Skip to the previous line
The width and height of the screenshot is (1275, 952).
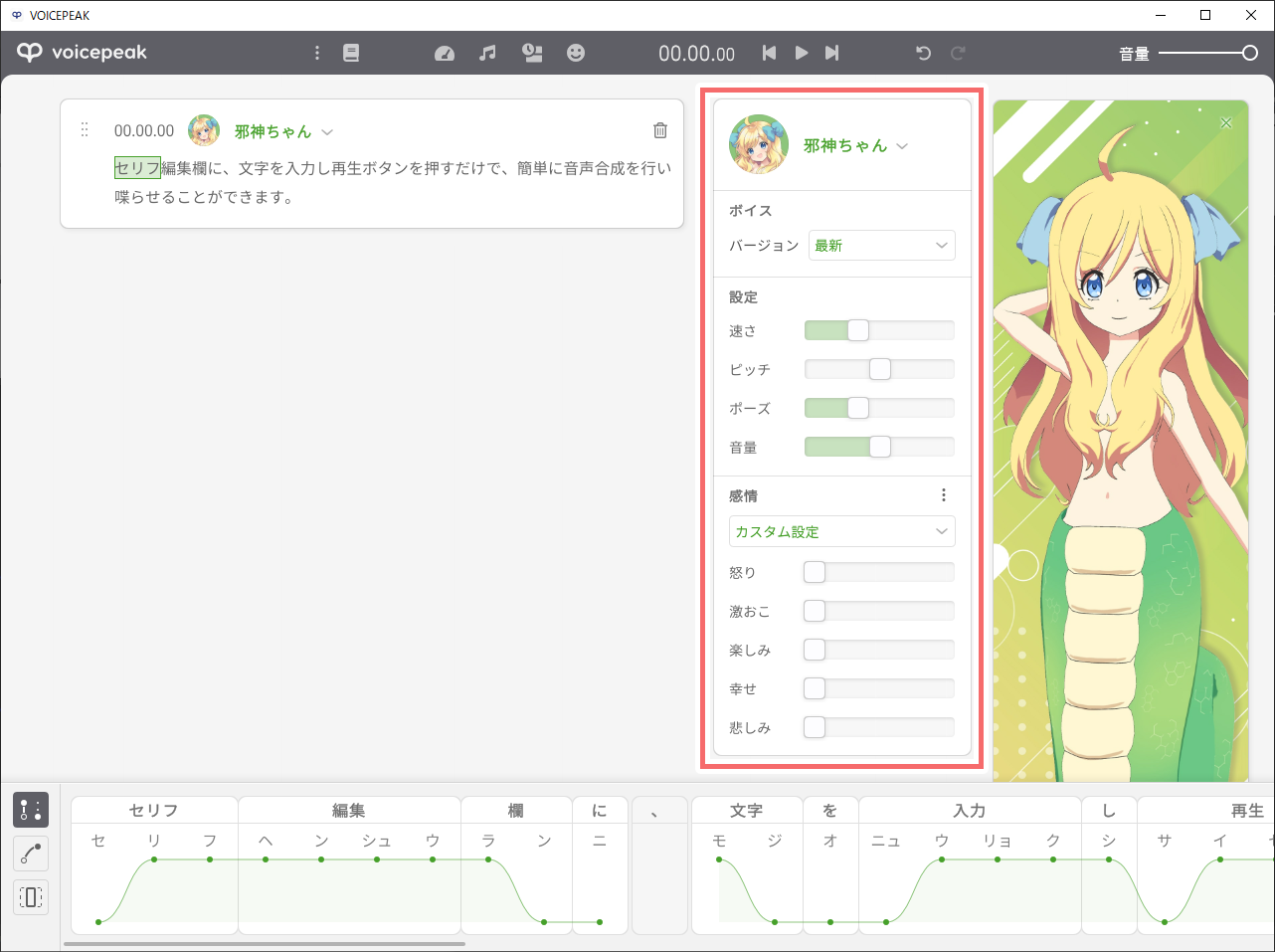(x=769, y=53)
